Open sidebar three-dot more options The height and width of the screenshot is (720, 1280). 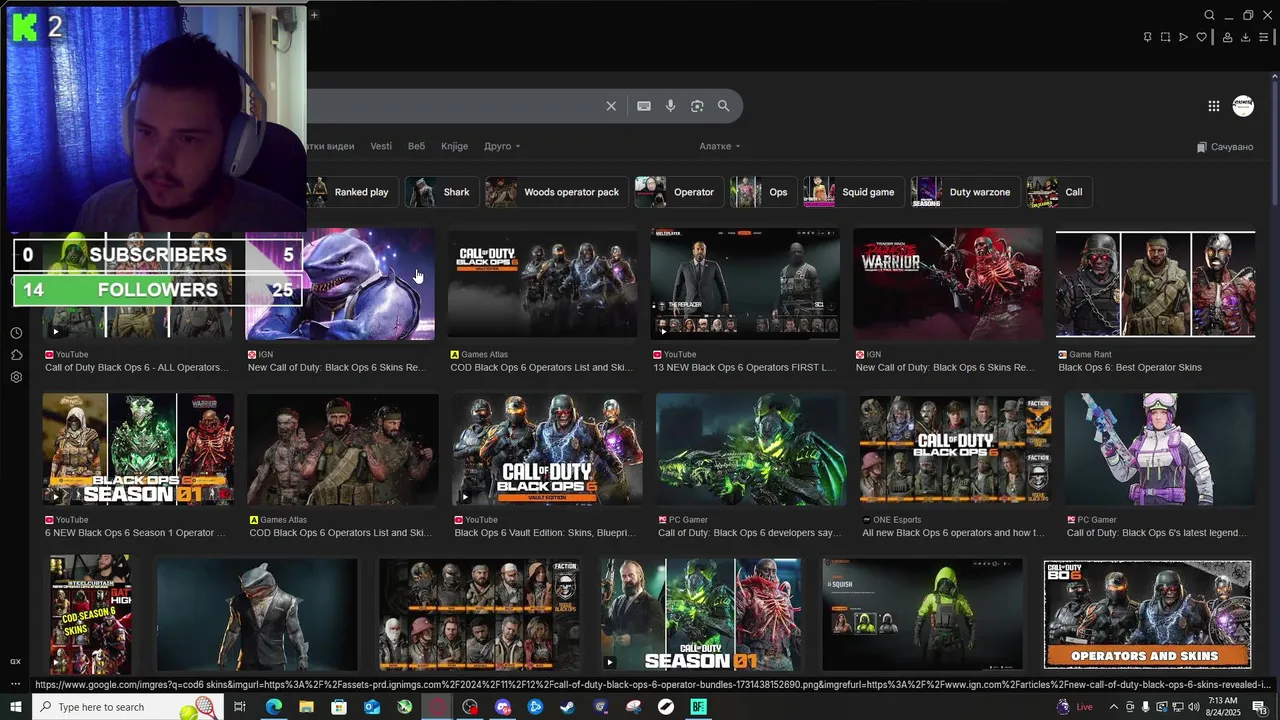pyautogui.click(x=15, y=684)
